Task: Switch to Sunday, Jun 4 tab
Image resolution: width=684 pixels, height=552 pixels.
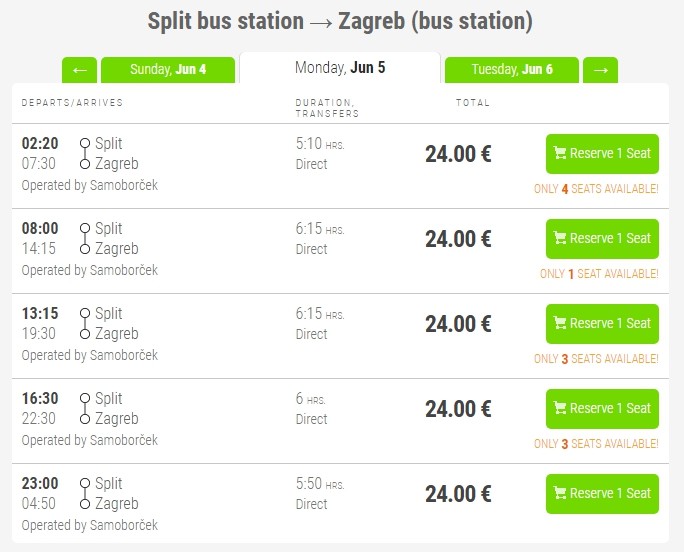Action: [x=167, y=70]
